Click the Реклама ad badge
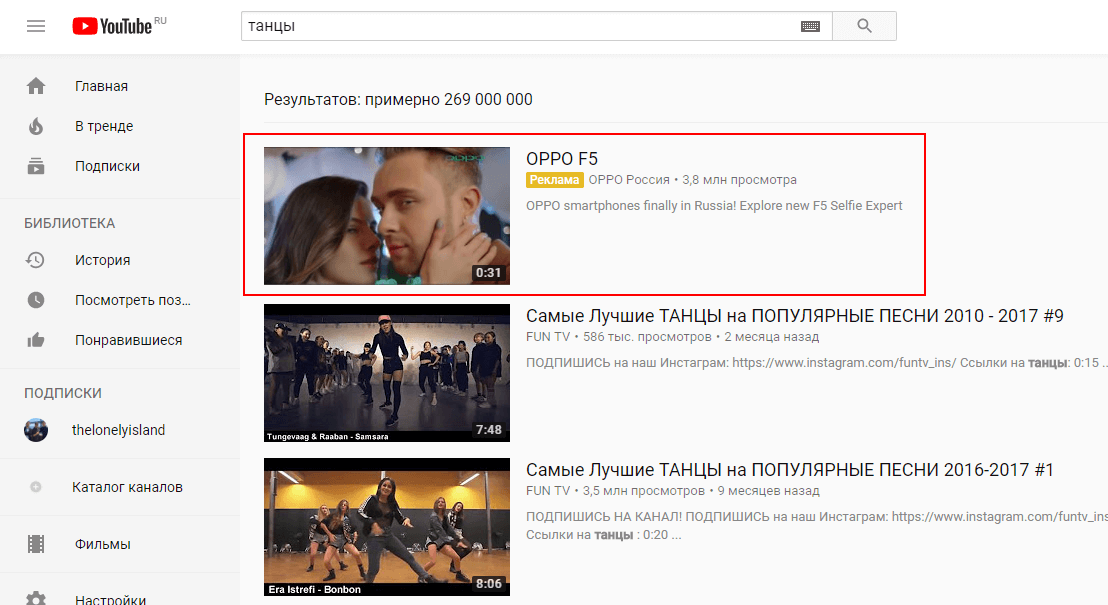Screen dimensions: 1108x605 point(555,180)
